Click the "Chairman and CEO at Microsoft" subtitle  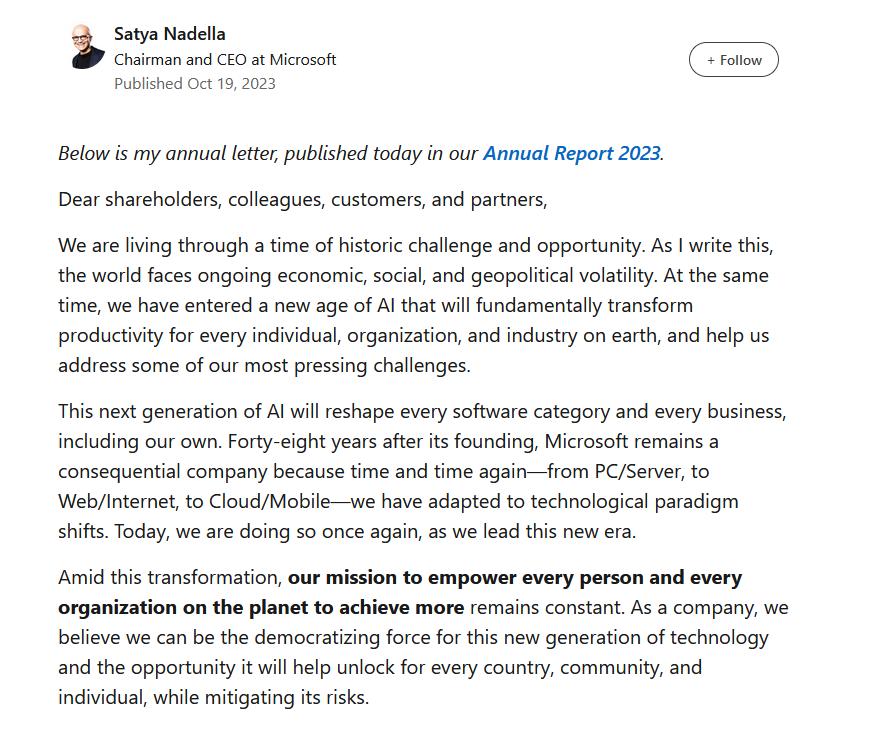[224, 59]
